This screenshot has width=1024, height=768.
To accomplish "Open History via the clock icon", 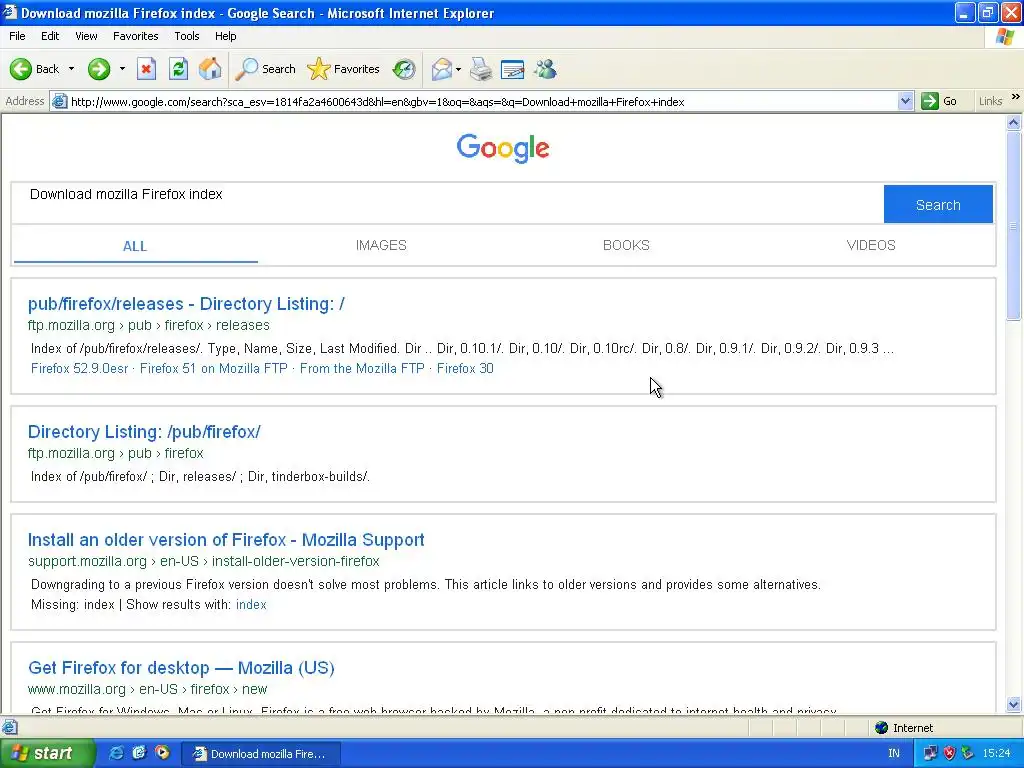I will click(404, 69).
